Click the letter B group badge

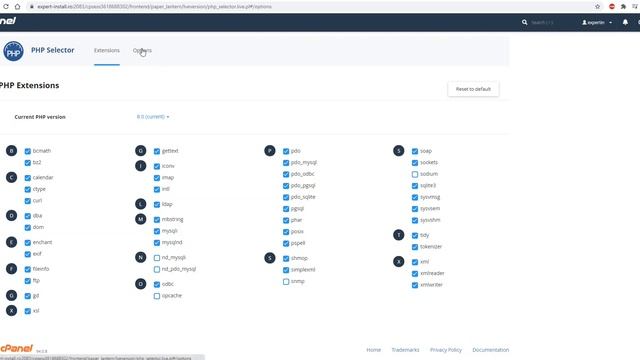[11, 151]
